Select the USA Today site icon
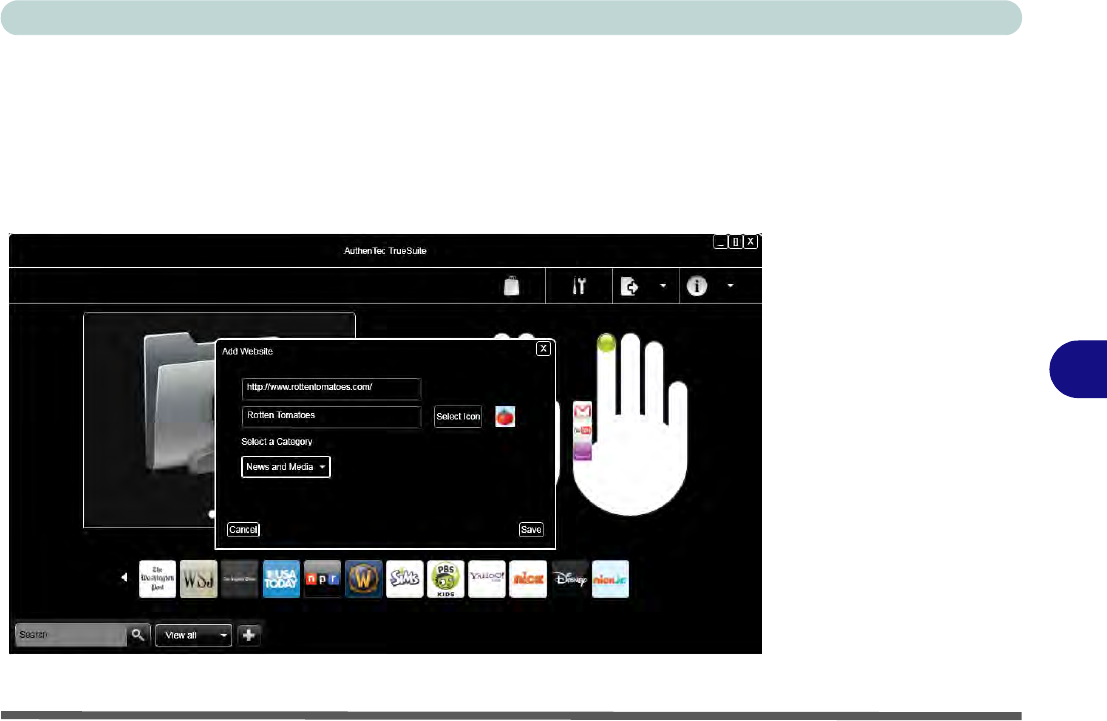This screenshot has height=721, width=1107. pos(281,579)
